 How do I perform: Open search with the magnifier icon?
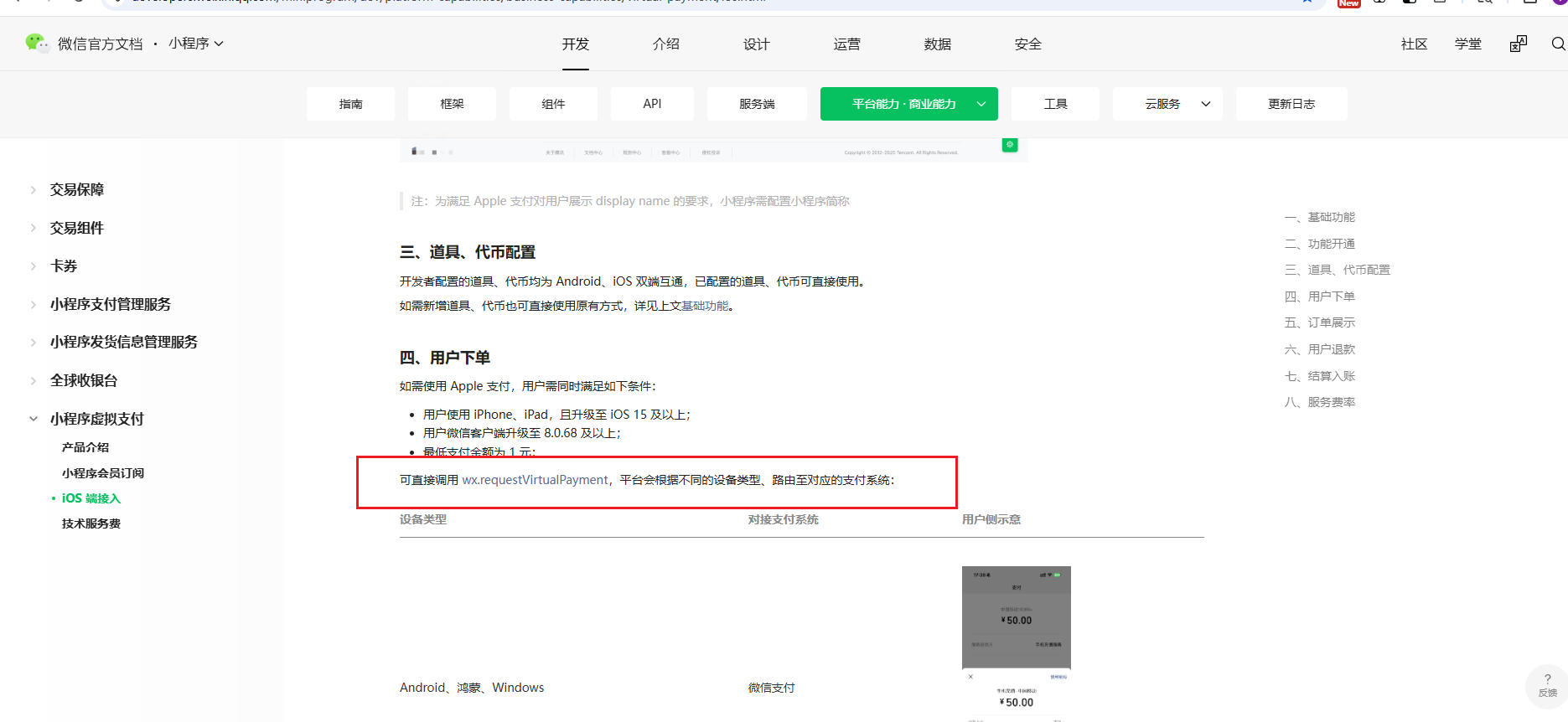pos(1558,44)
